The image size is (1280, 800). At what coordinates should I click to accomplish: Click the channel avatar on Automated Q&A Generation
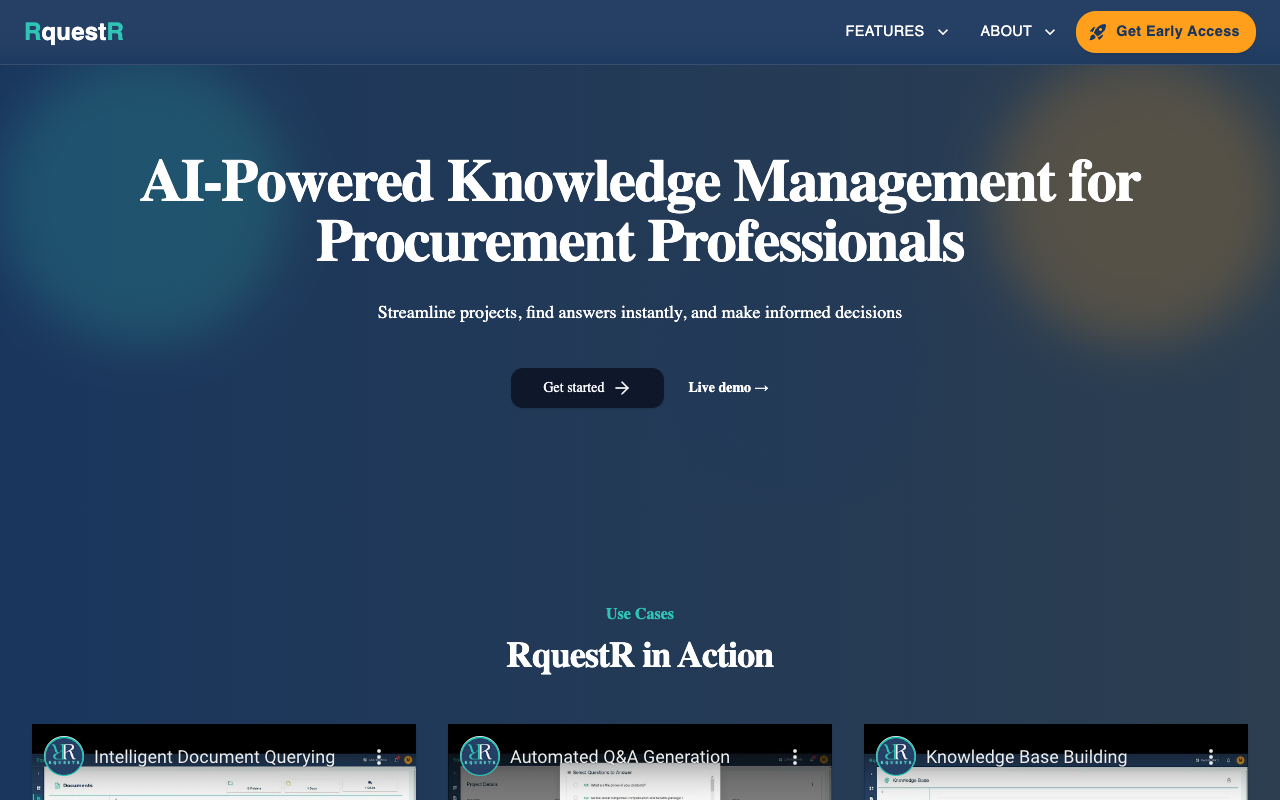(480, 756)
